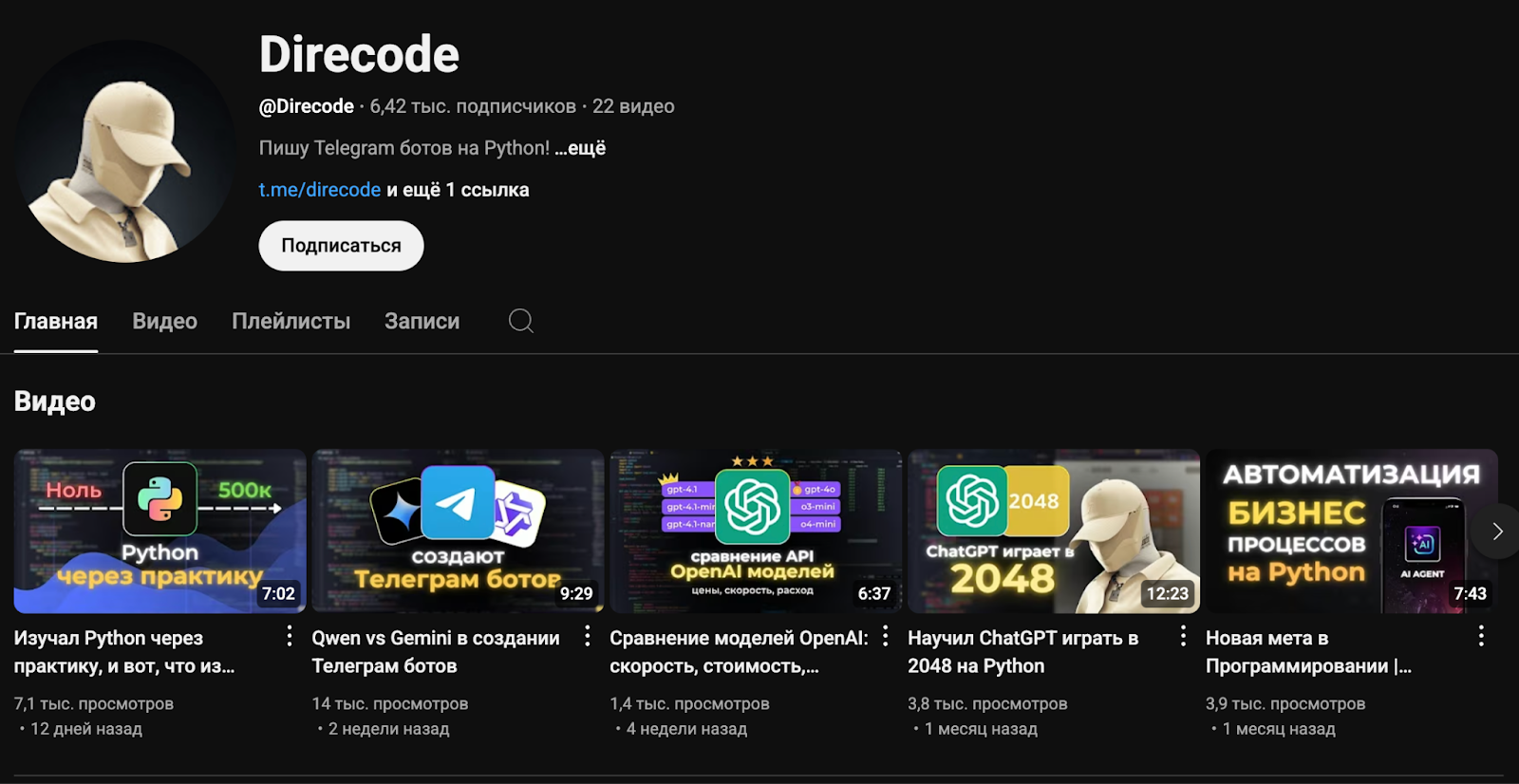
Task: Go to the Записи tab
Action: (422, 322)
